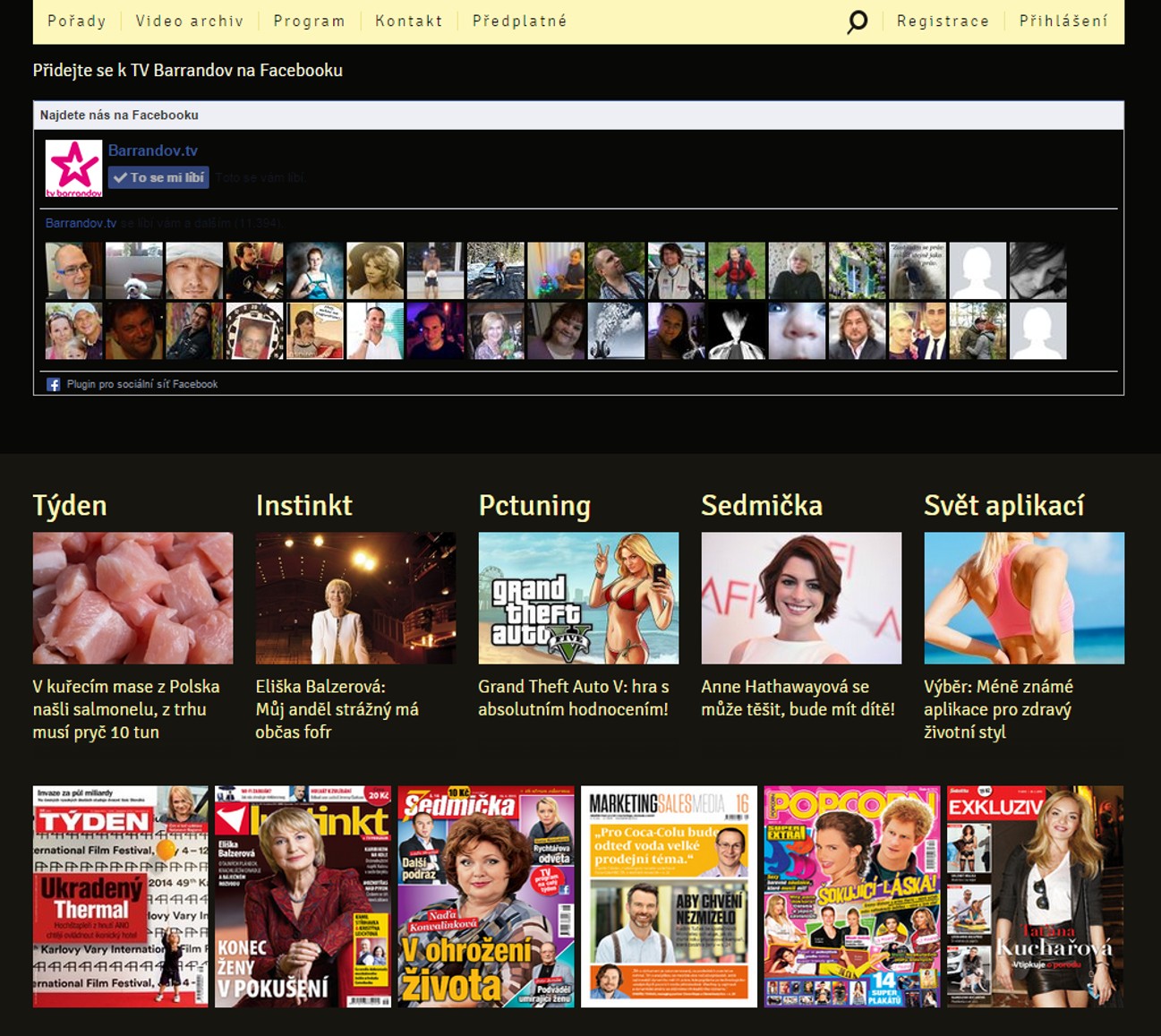Screen dimensions: 1161x1036
Task: Click the Svět aplikací beach fitness photo
Action: coord(1024,598)
